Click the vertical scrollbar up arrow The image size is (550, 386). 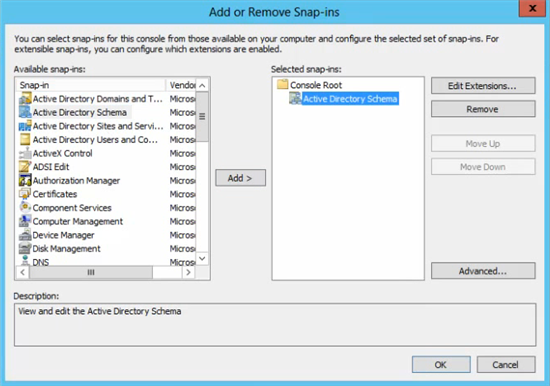(202, 85)
